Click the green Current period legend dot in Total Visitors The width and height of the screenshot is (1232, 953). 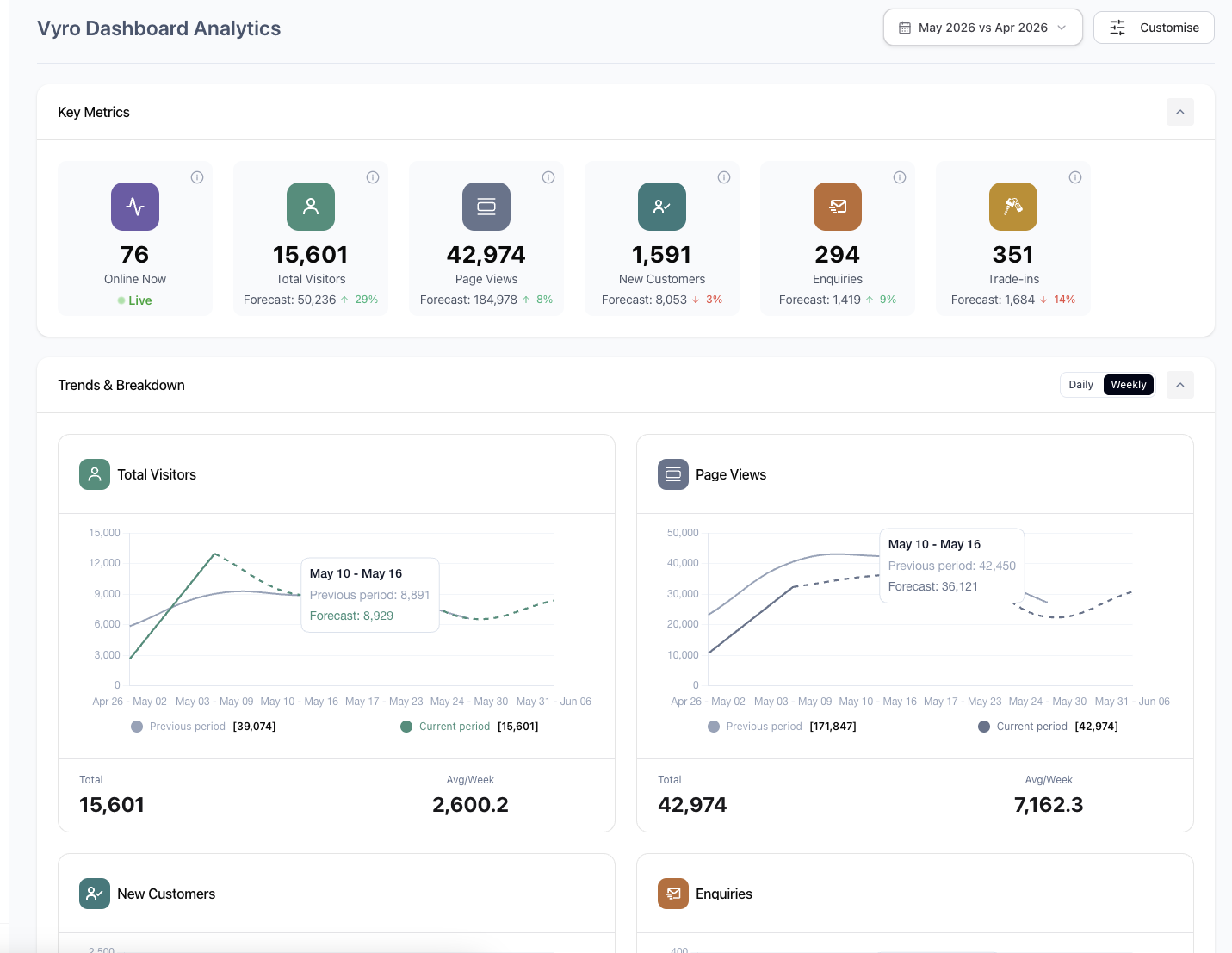pos(406,727)
